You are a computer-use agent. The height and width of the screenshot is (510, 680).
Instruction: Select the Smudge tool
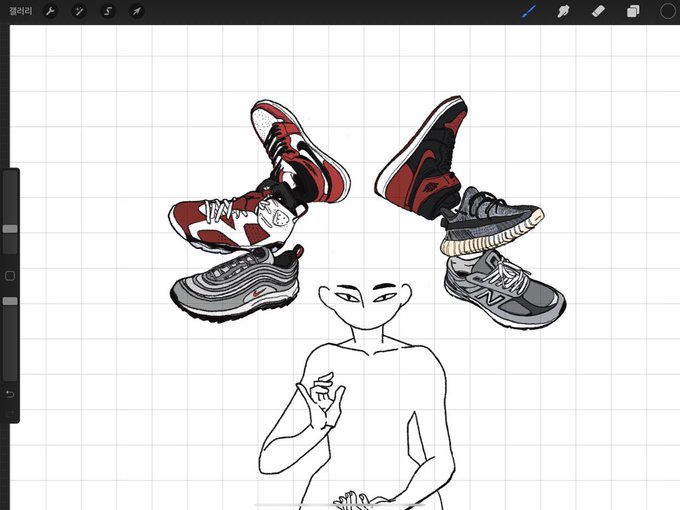coord(563,11)
